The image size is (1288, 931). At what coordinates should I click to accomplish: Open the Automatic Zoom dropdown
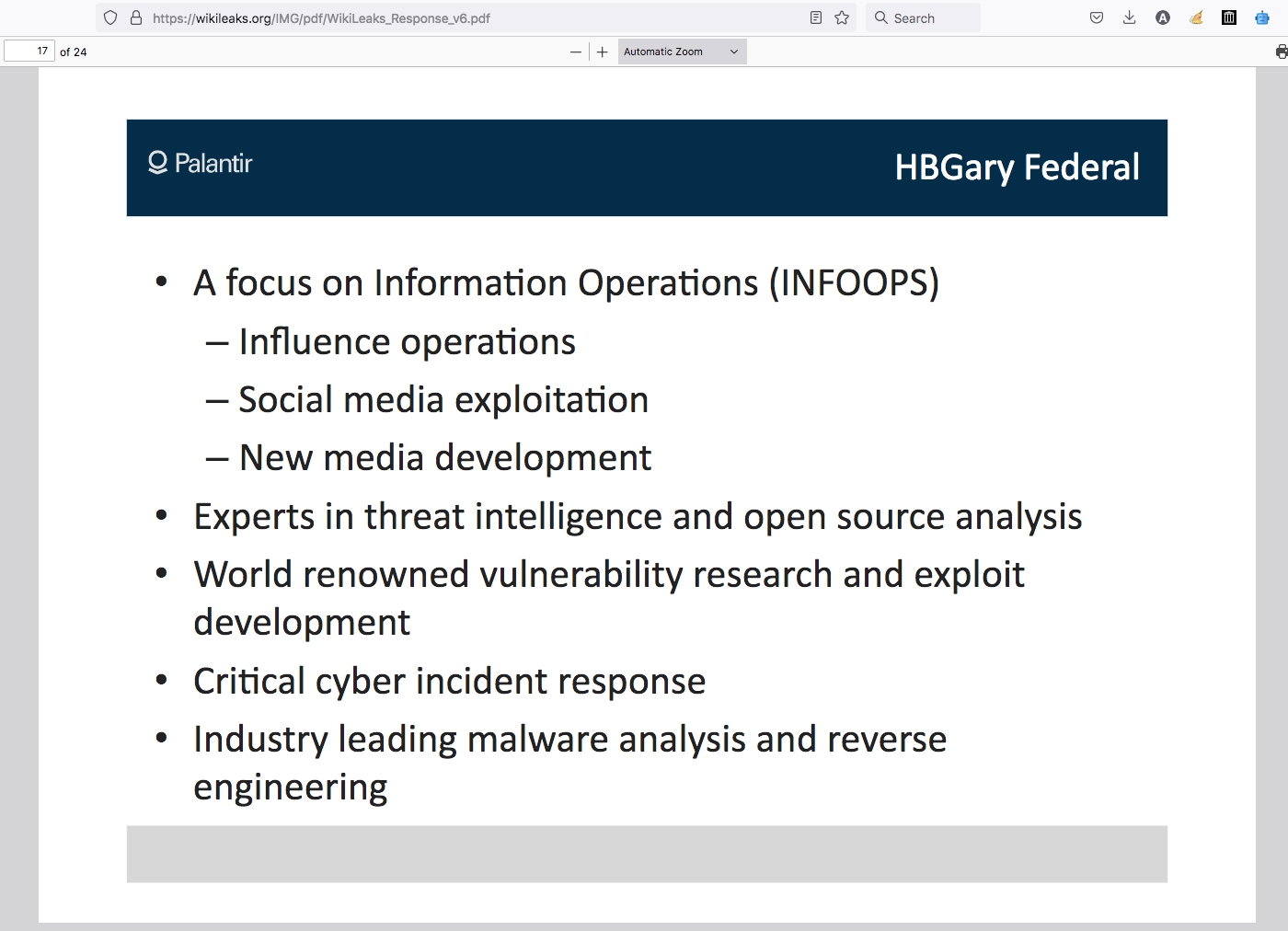682,52
